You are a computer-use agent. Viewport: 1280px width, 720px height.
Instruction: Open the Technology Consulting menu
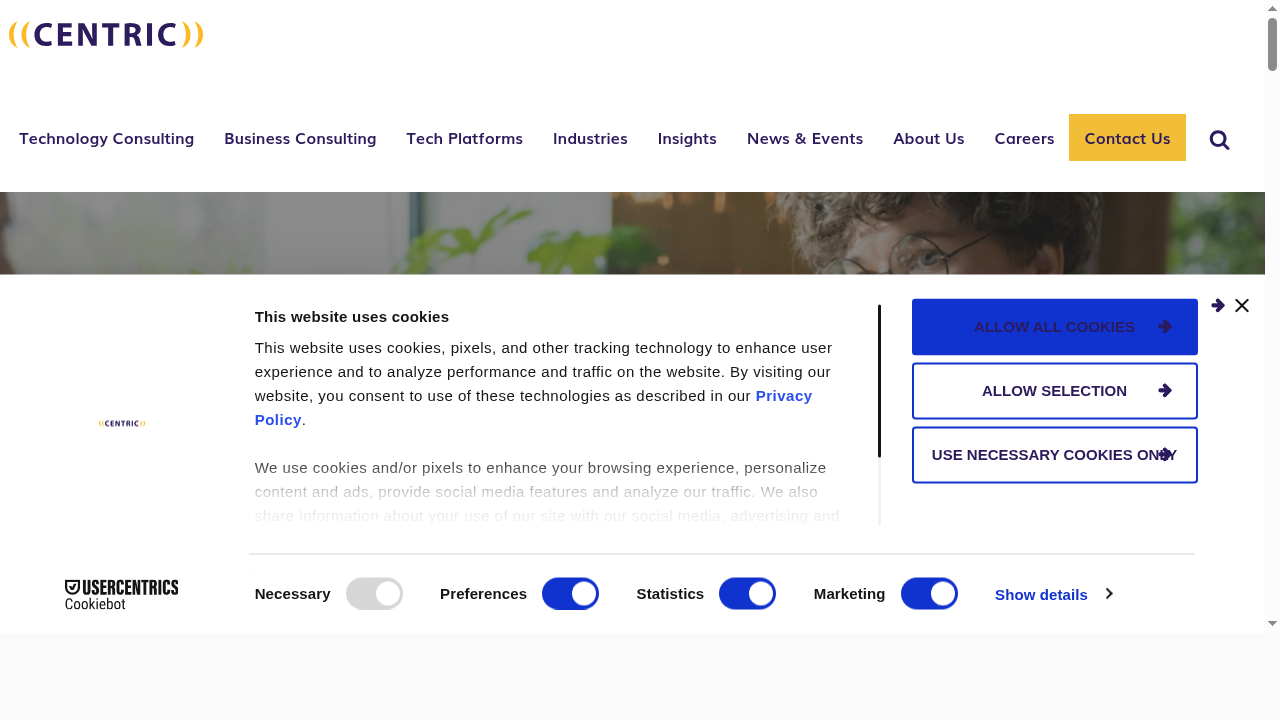click(x=106, y=138)
